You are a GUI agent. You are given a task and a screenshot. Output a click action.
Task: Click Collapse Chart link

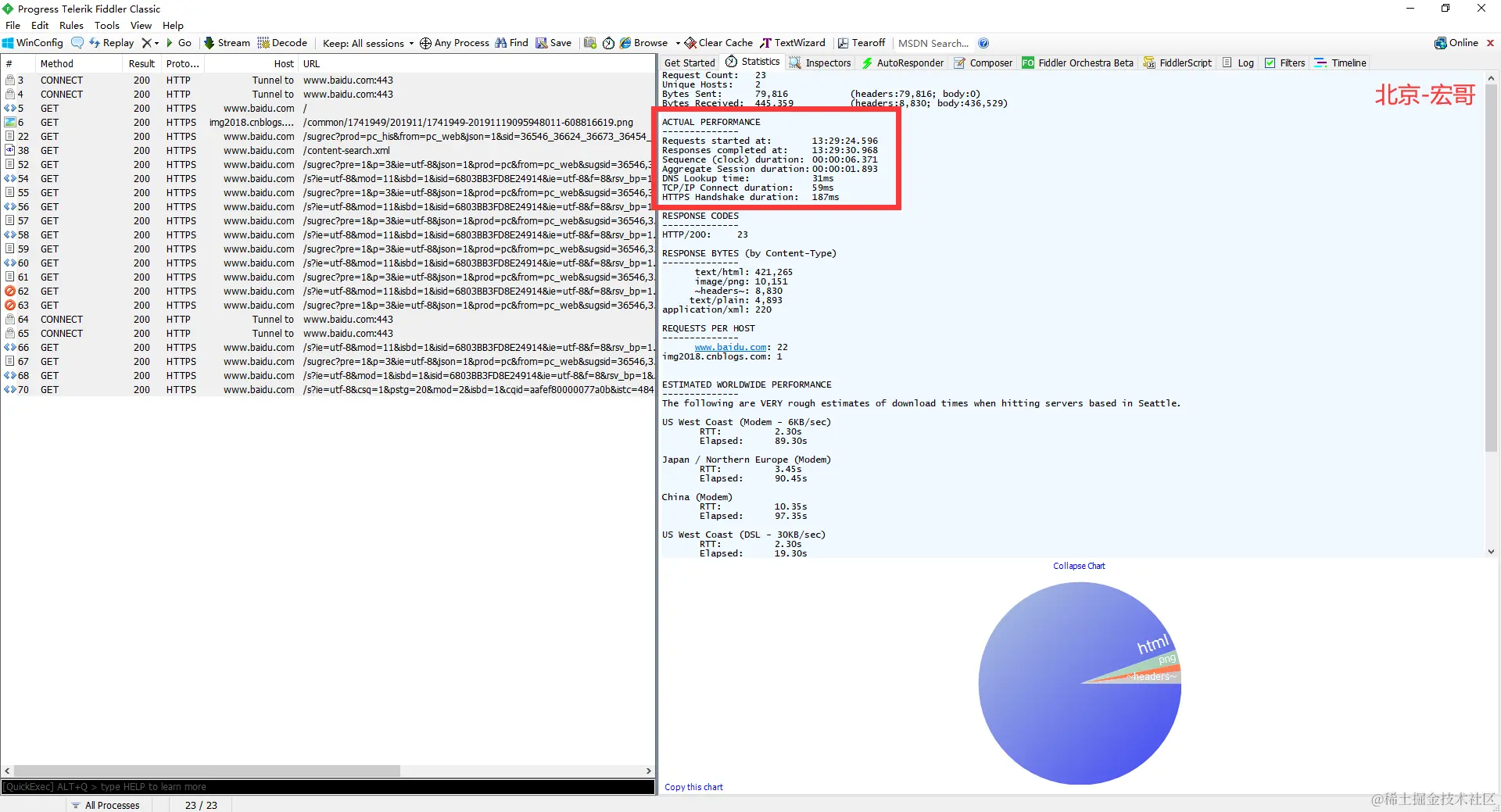1079,566
